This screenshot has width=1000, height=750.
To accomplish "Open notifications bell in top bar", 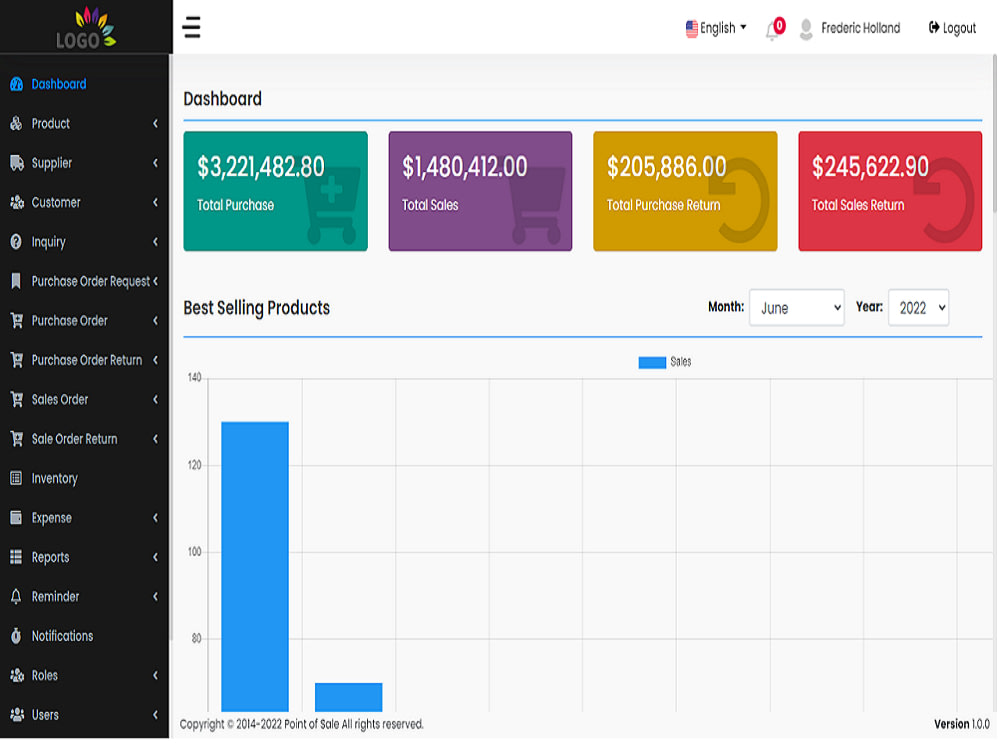I will point(772,31).
